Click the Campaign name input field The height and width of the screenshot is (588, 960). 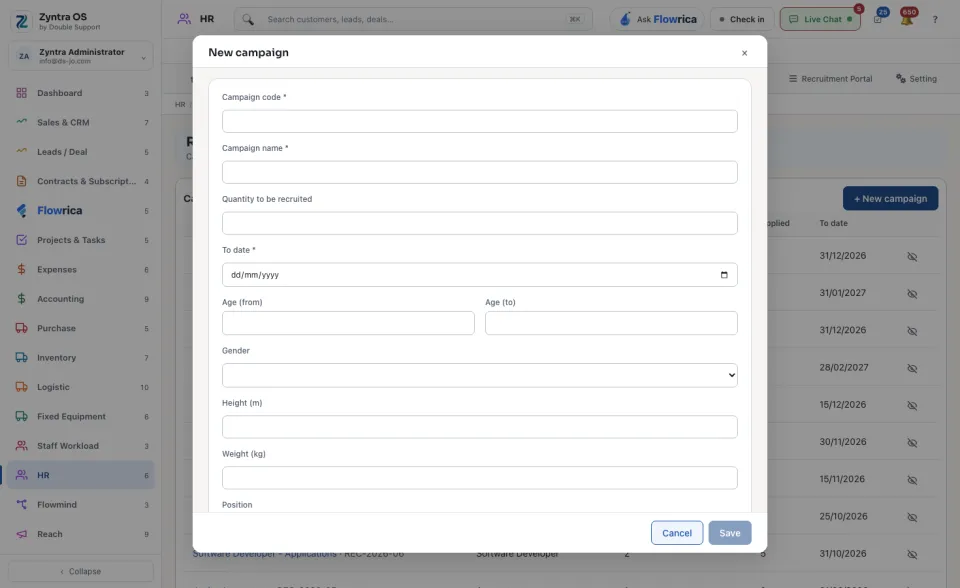pos(479,172)
